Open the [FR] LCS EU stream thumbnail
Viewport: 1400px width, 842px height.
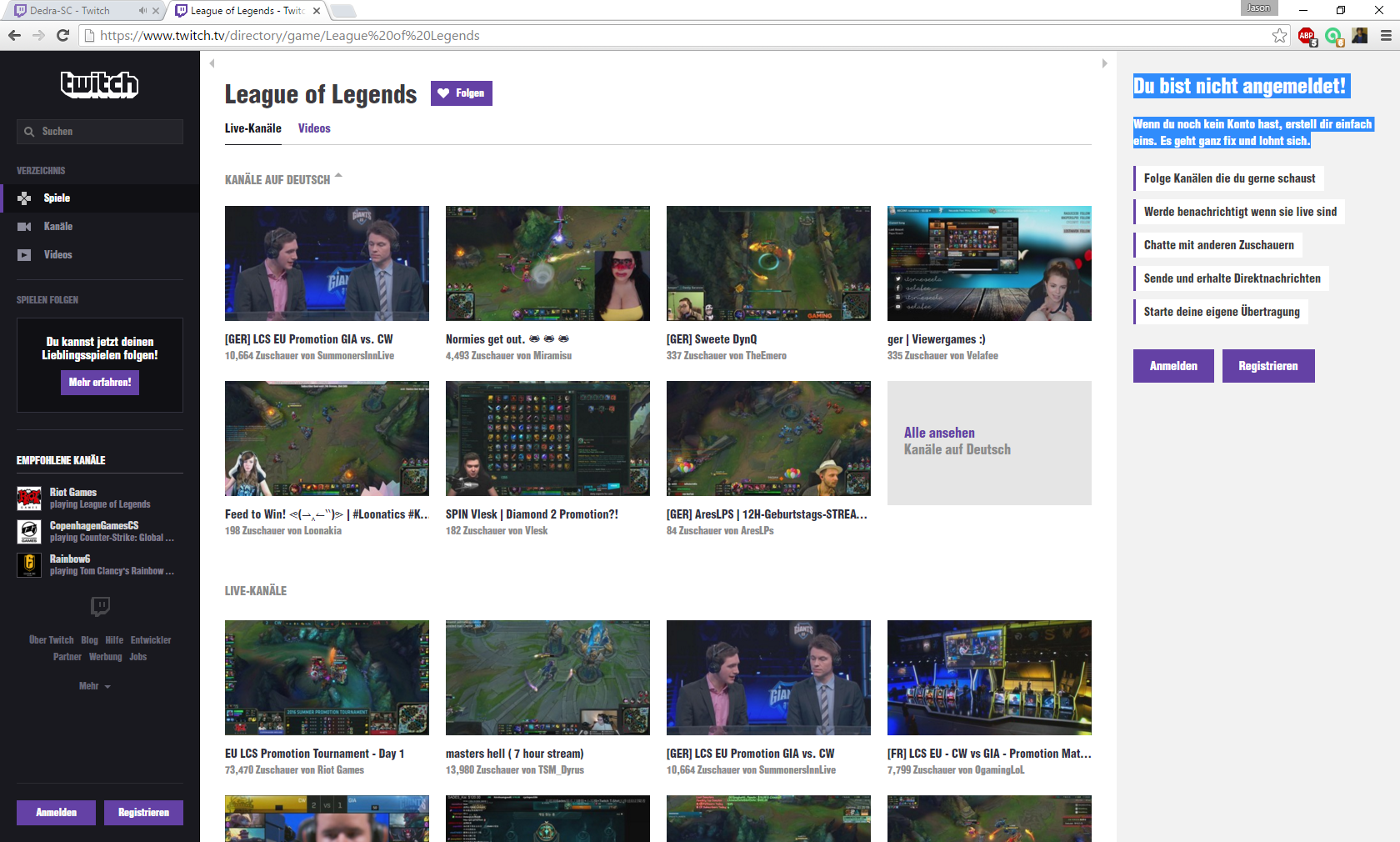tap(989, 678)
